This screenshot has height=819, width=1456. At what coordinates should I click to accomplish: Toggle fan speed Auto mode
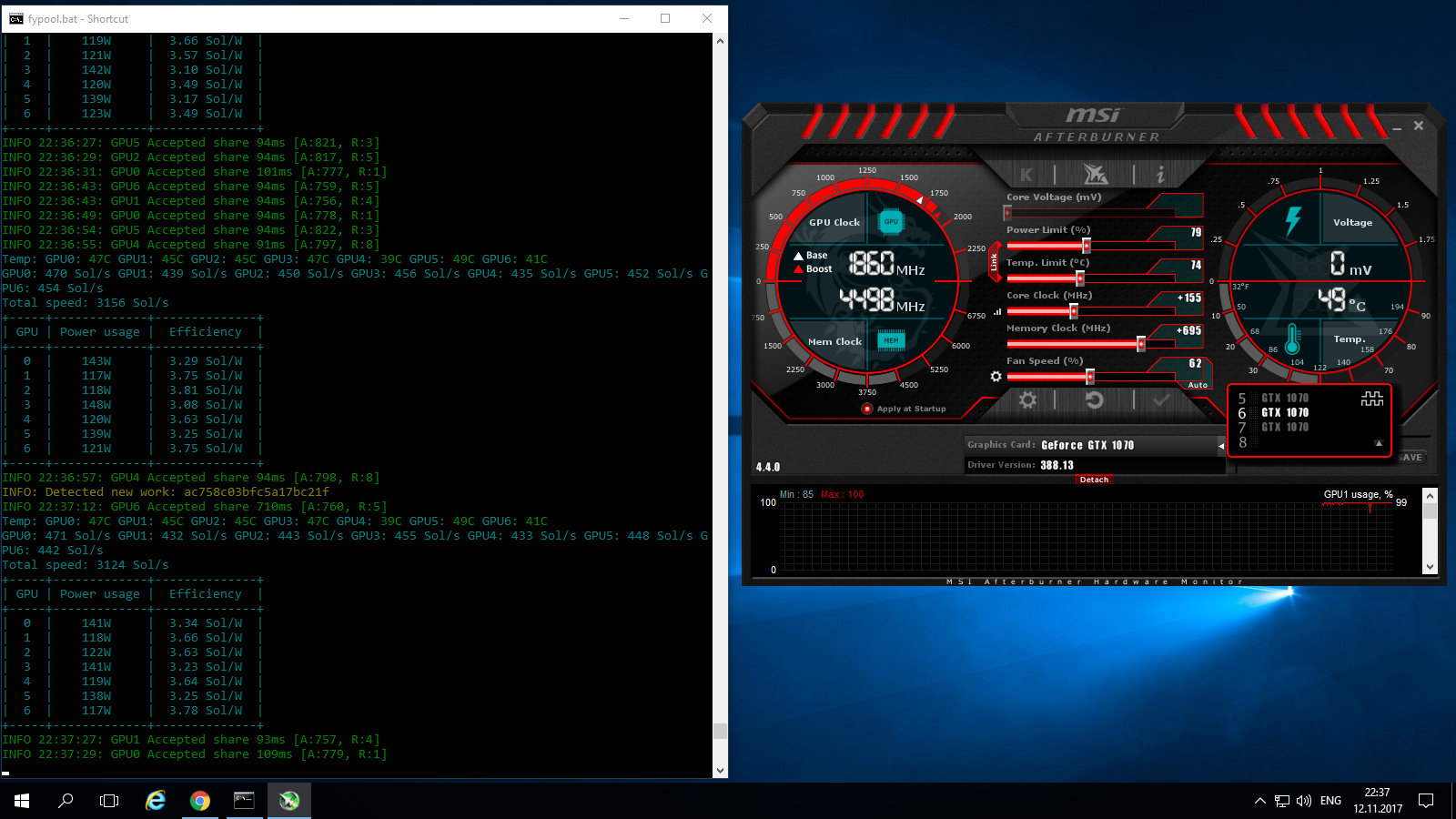click(1198, 385)
